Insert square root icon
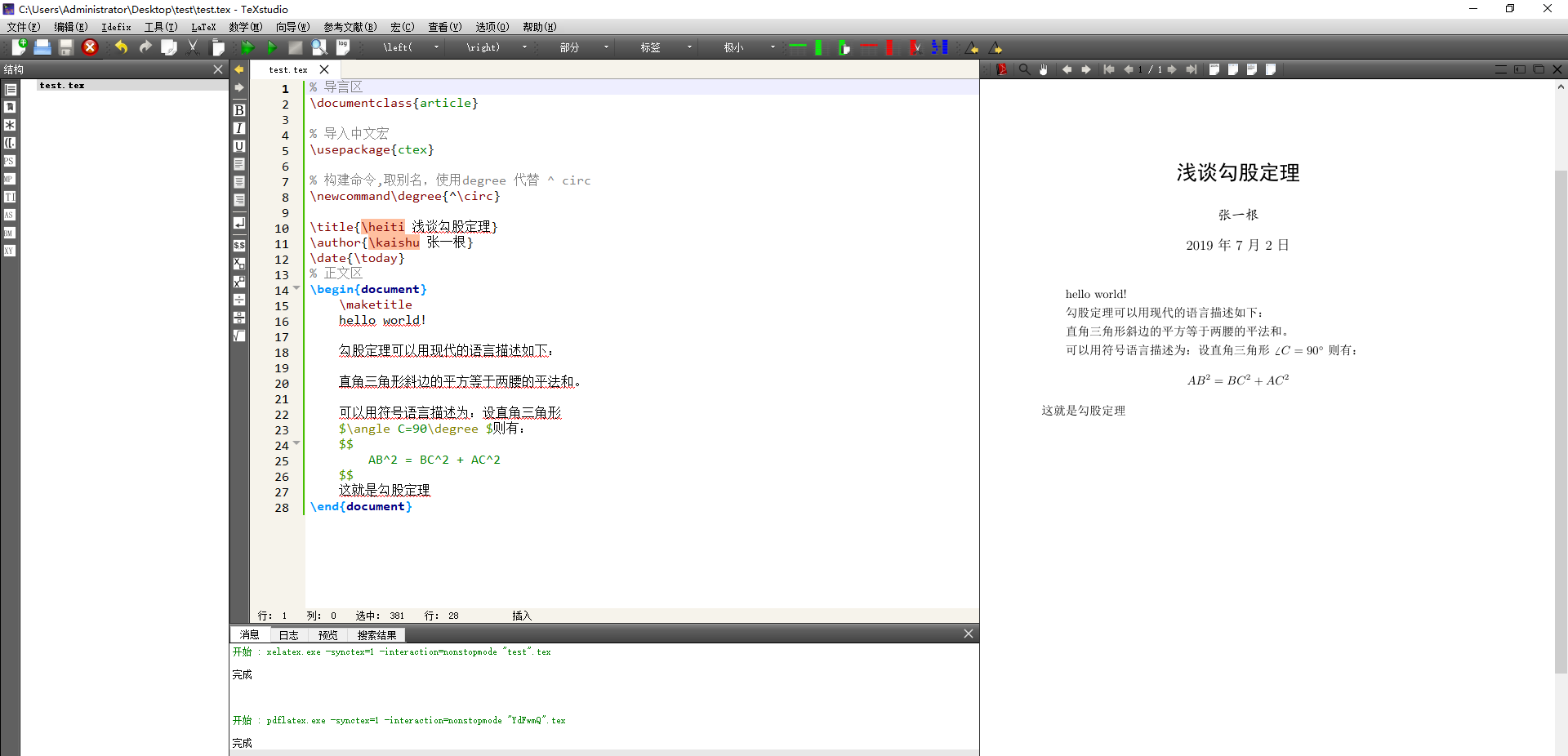Screen dimensions: 1568x756 (239, 336)
